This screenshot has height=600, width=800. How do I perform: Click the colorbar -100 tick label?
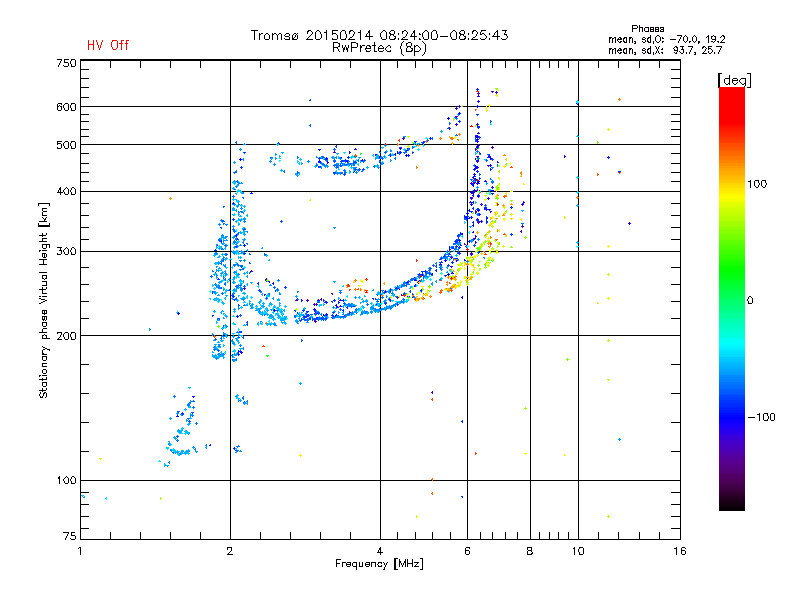(x=761, y=417)
